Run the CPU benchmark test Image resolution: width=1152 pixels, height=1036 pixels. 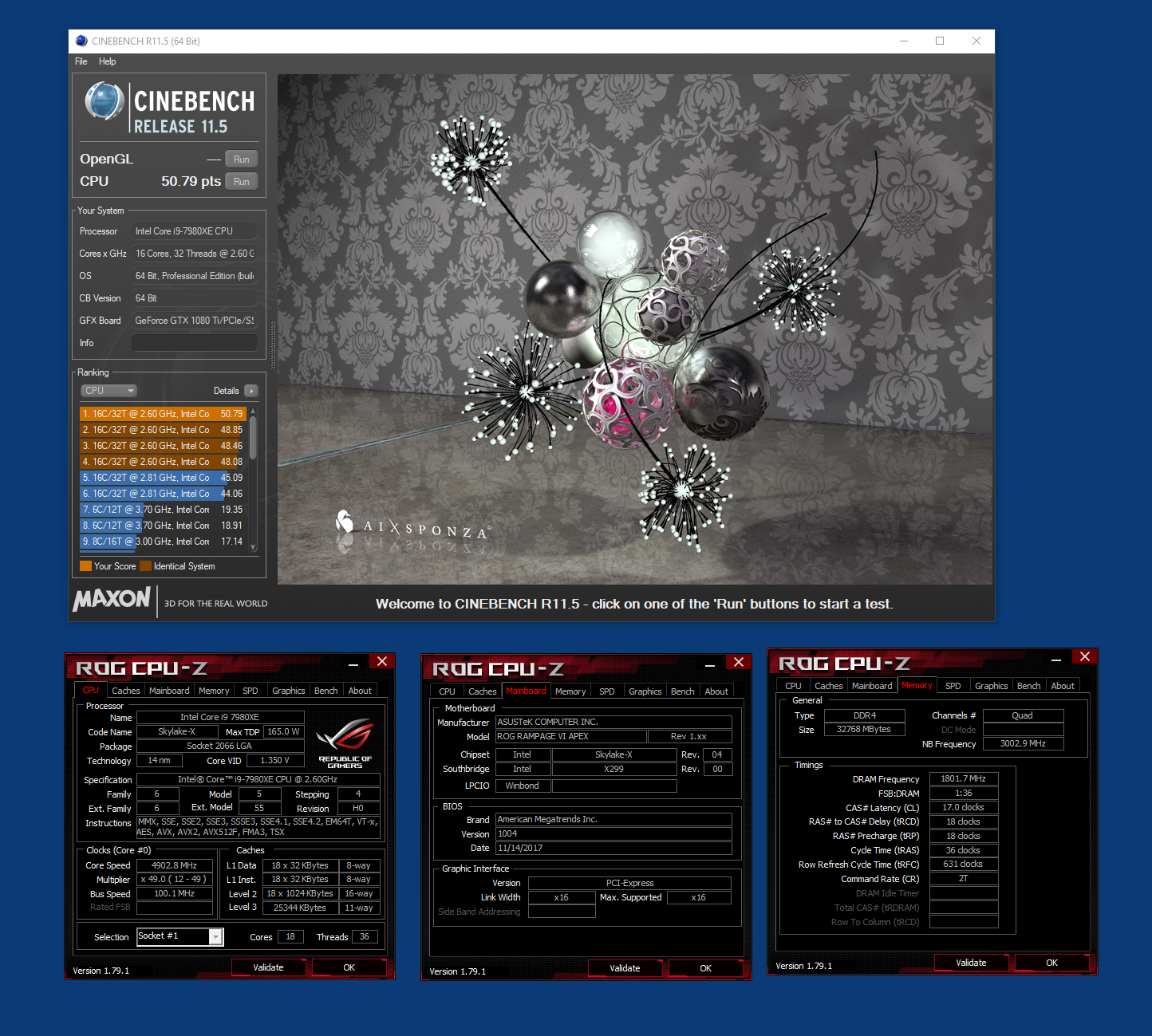(x=242, y=182)
